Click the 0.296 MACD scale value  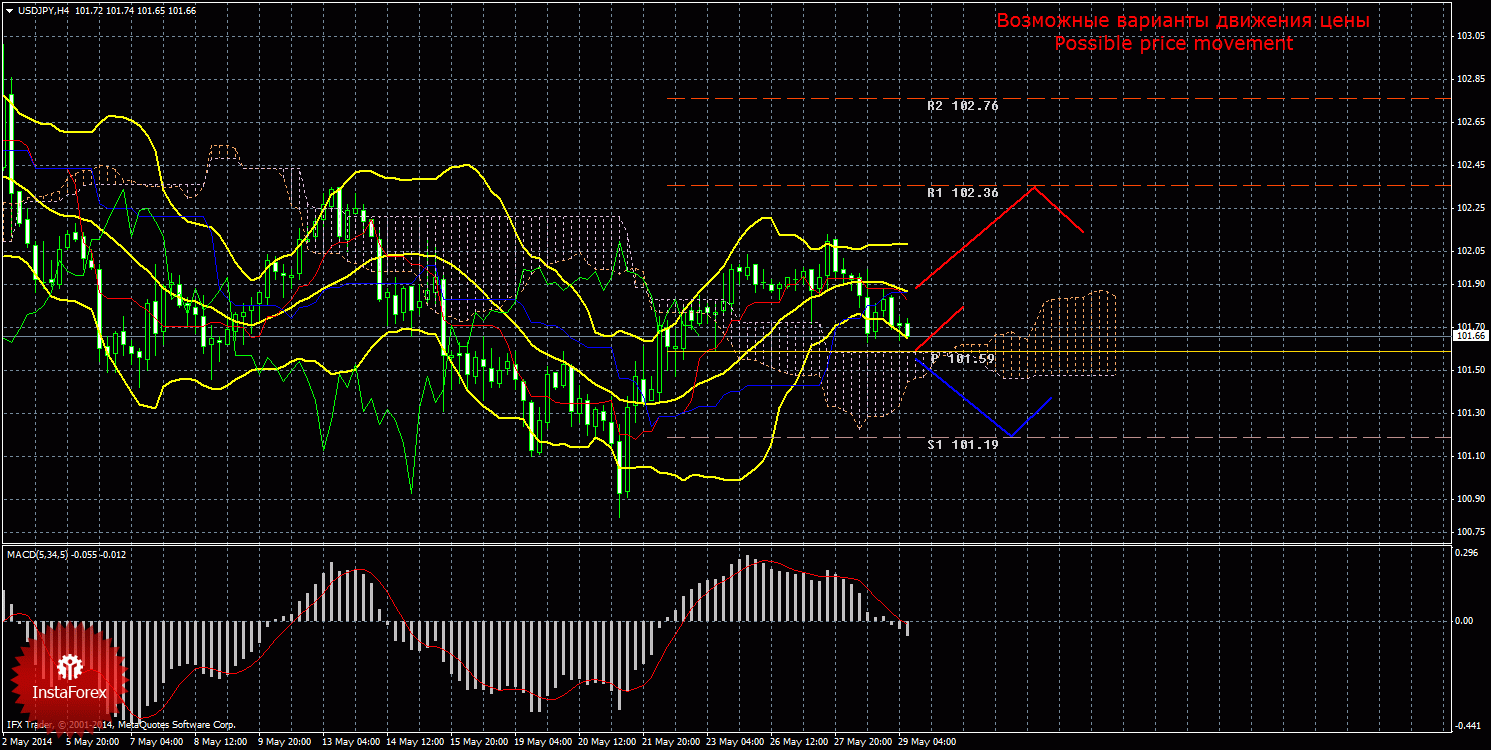[x=1468, y=551]
